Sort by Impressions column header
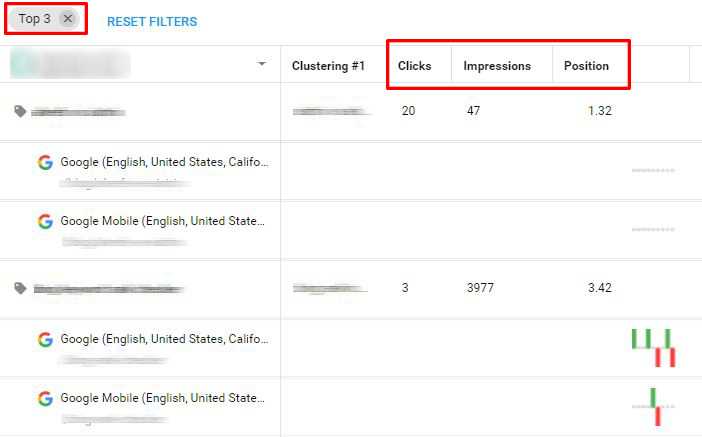Screen dimensions: 702x437 pyautogui.click(x=495, y=66)
